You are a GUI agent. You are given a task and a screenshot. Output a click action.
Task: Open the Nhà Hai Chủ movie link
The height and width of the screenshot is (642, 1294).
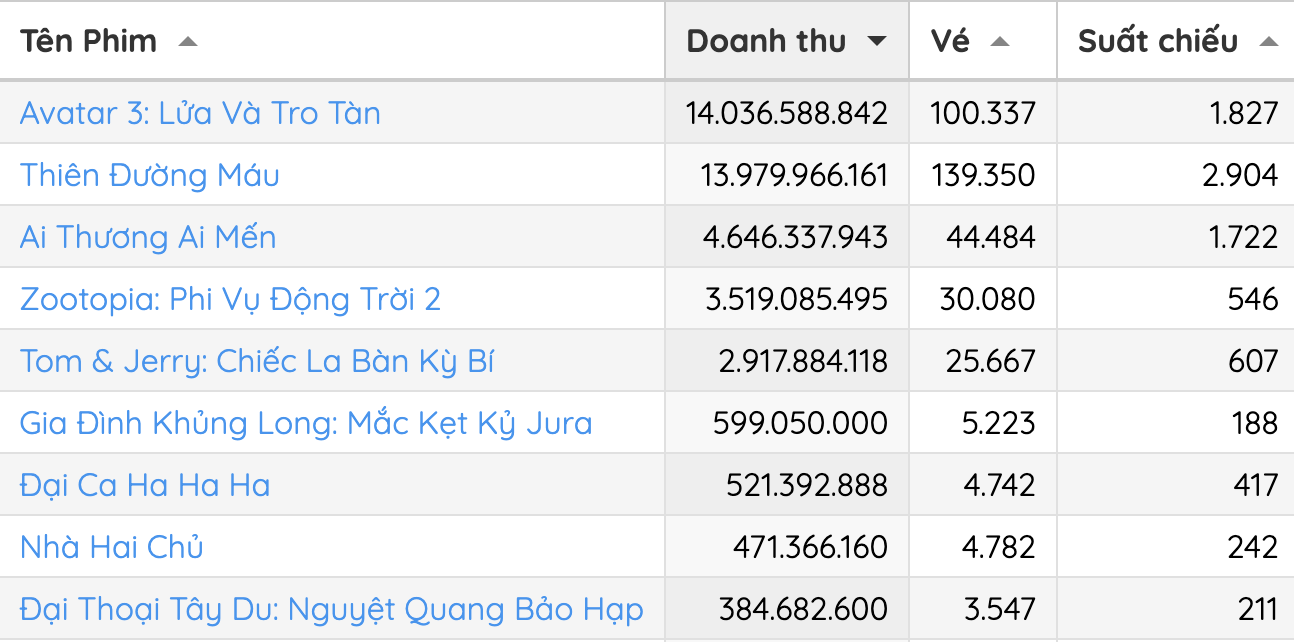111,547
